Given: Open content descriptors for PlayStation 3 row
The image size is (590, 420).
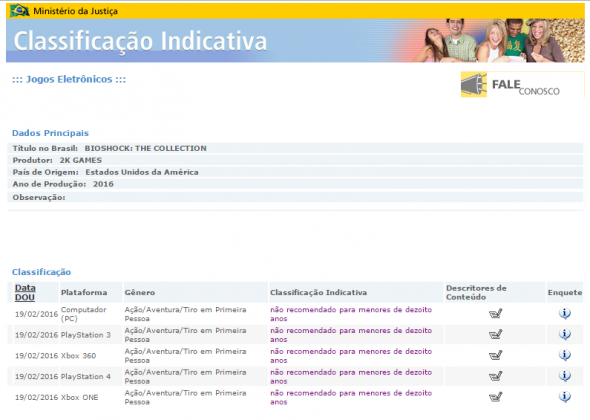Looking at the screenshot, I should click(495, 334).
